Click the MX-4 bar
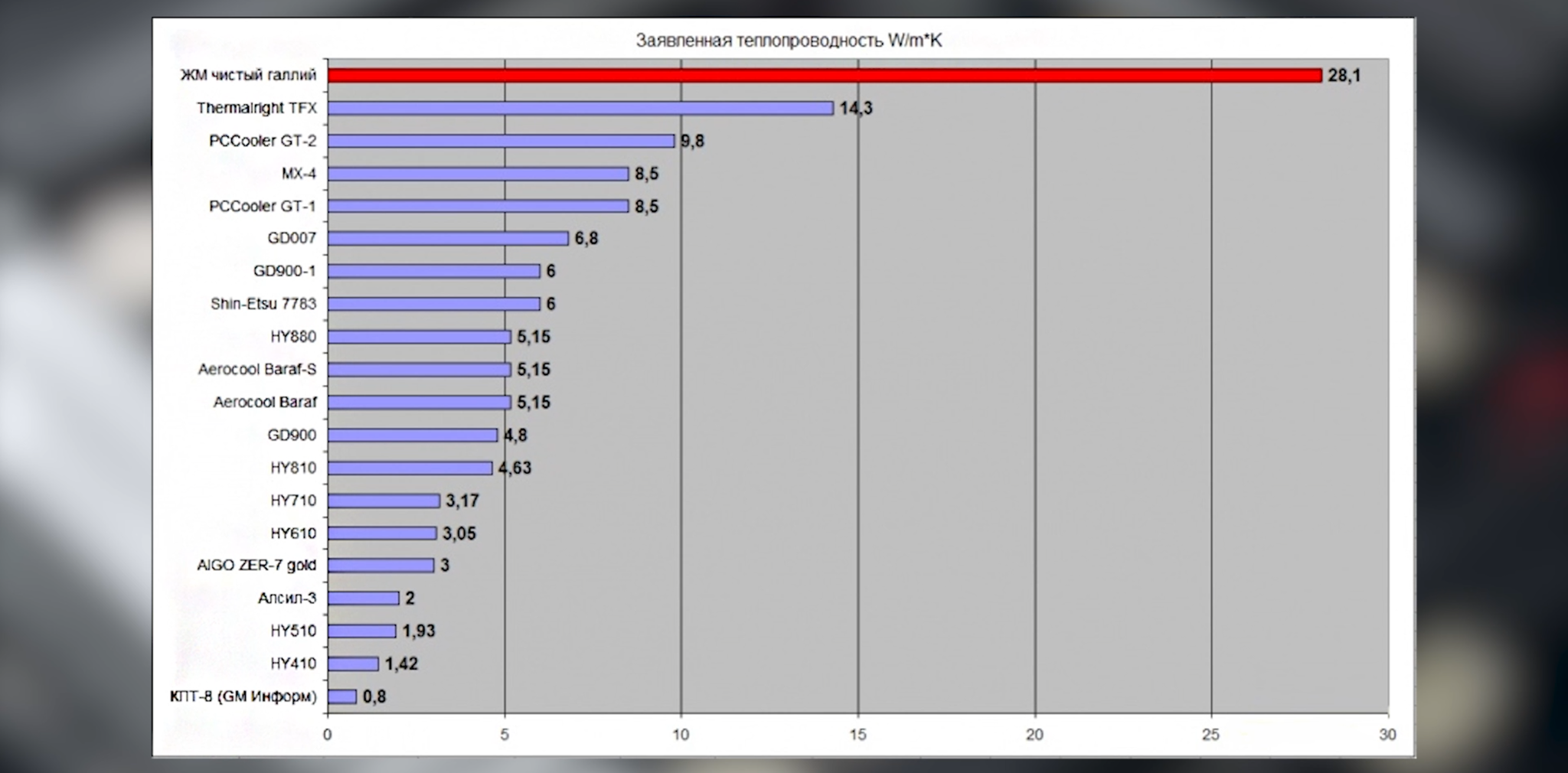Screen dimensions: 1568x773 coord(479,174)
